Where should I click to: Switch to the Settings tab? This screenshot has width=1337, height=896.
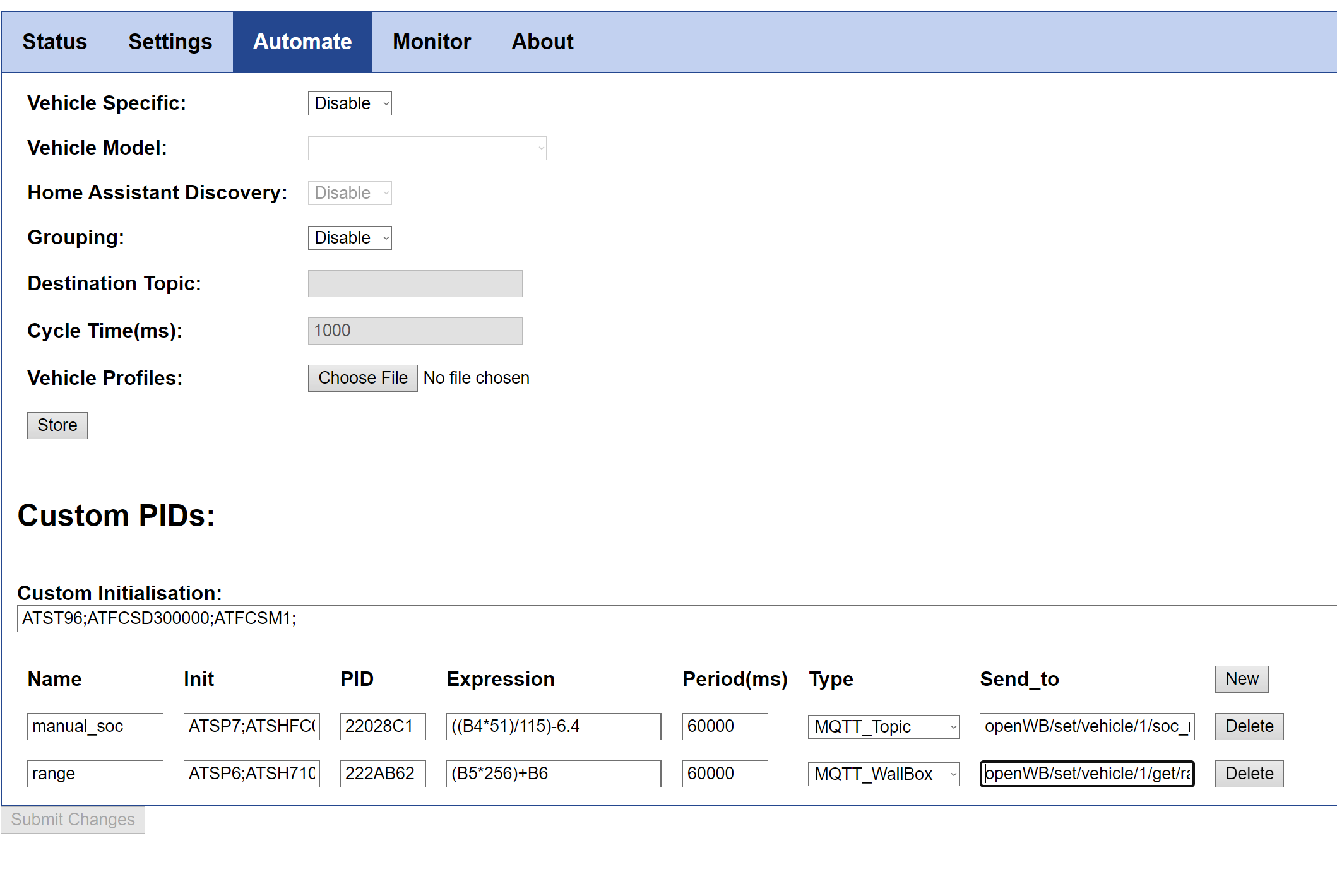coord(170,42)
